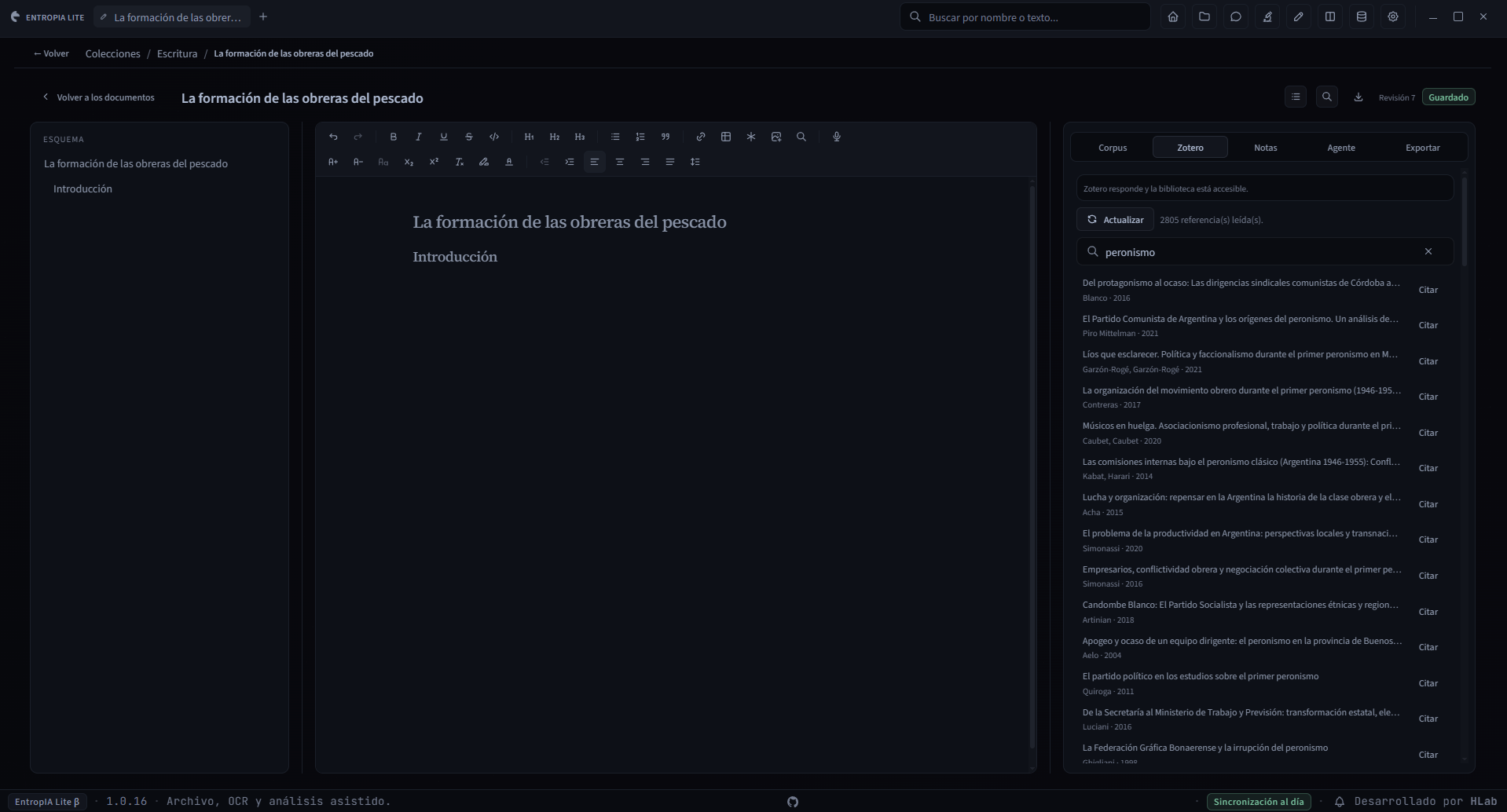Increase paragraph indent
The height and width of the screenshot is (812, 1507).
coord(570,162)
